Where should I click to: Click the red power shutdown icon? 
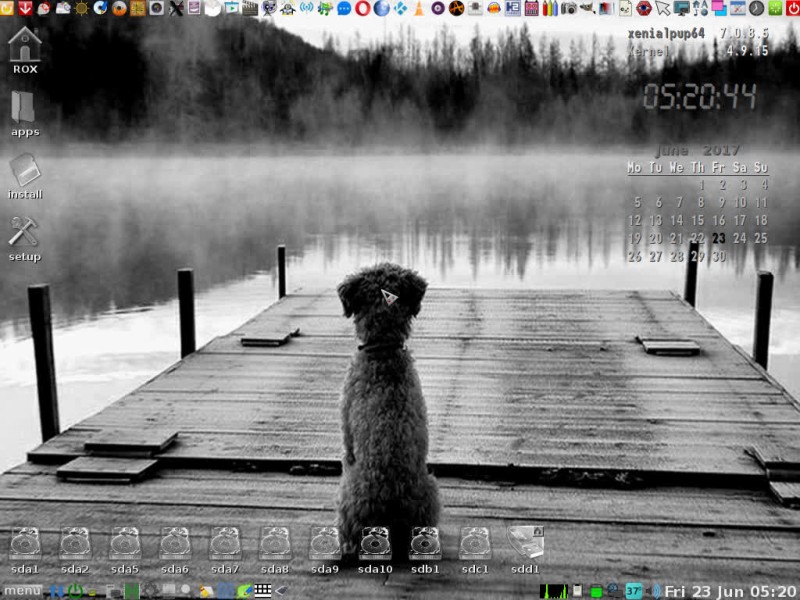tap(792, 8)
